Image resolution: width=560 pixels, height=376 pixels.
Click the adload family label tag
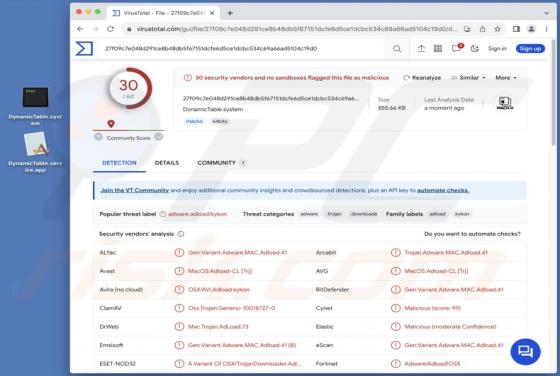(438, 214)
